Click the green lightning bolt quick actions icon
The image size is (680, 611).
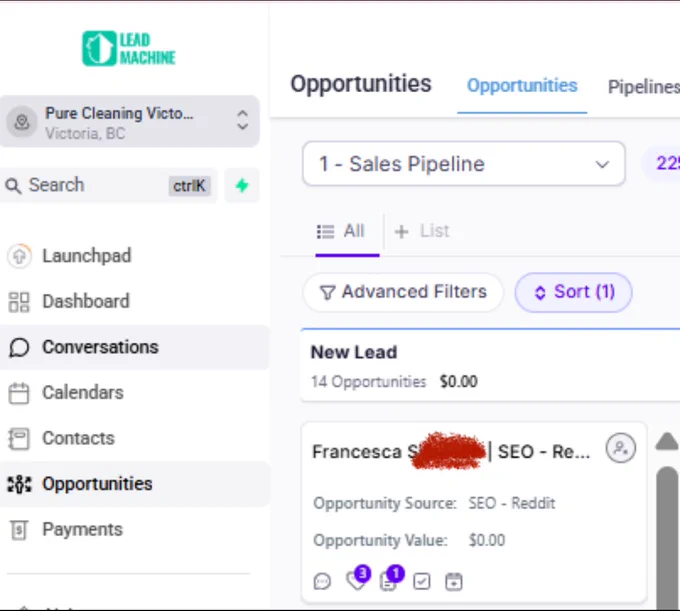pos(242,186)
